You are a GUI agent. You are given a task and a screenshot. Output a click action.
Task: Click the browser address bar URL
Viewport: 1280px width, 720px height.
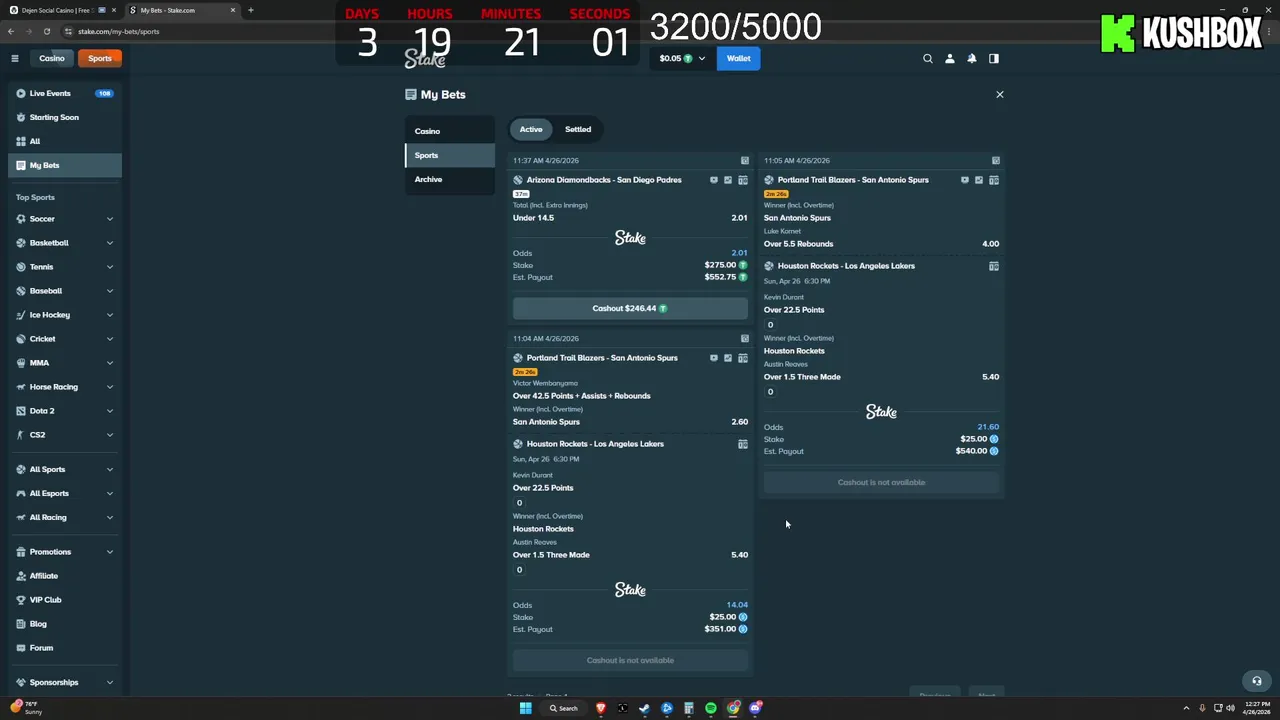point(119,31)
